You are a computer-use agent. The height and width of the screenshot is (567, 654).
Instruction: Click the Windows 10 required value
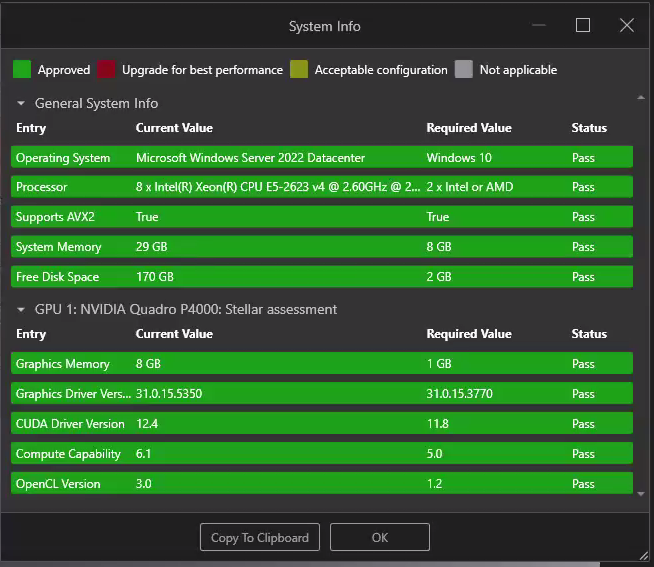459,158
